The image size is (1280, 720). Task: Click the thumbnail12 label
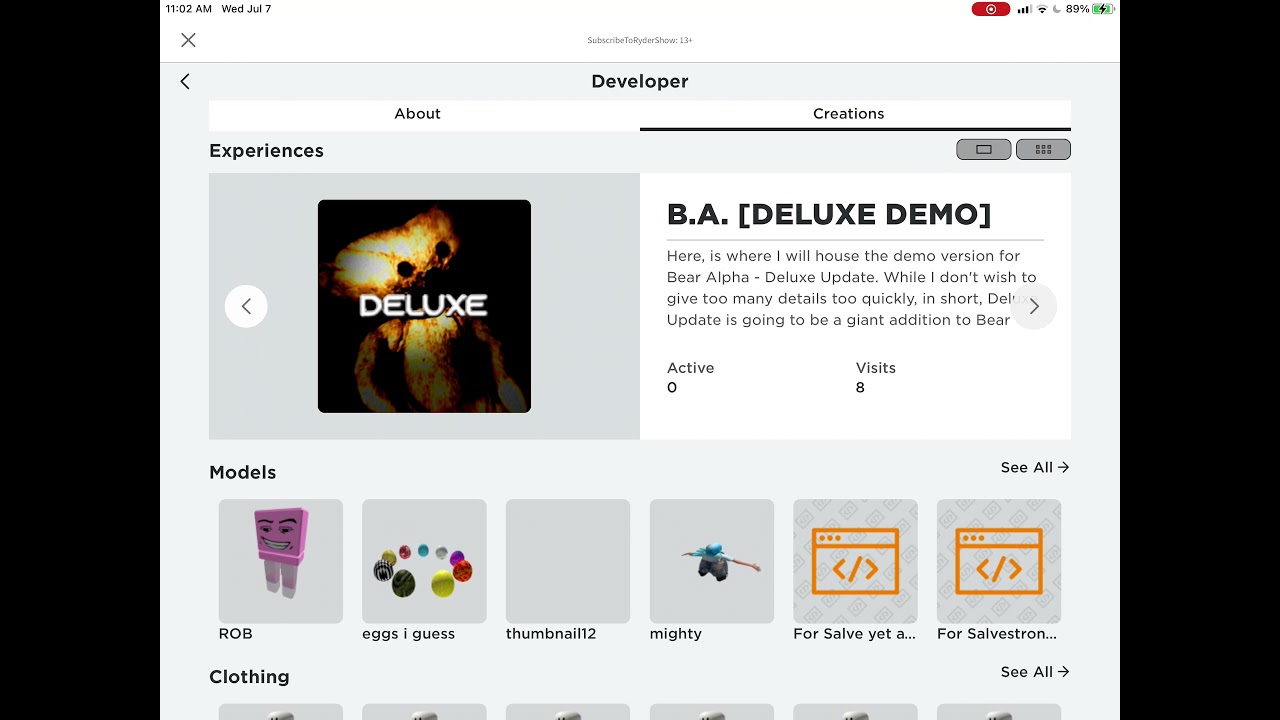pyautogui.click(x=551, y=634)
